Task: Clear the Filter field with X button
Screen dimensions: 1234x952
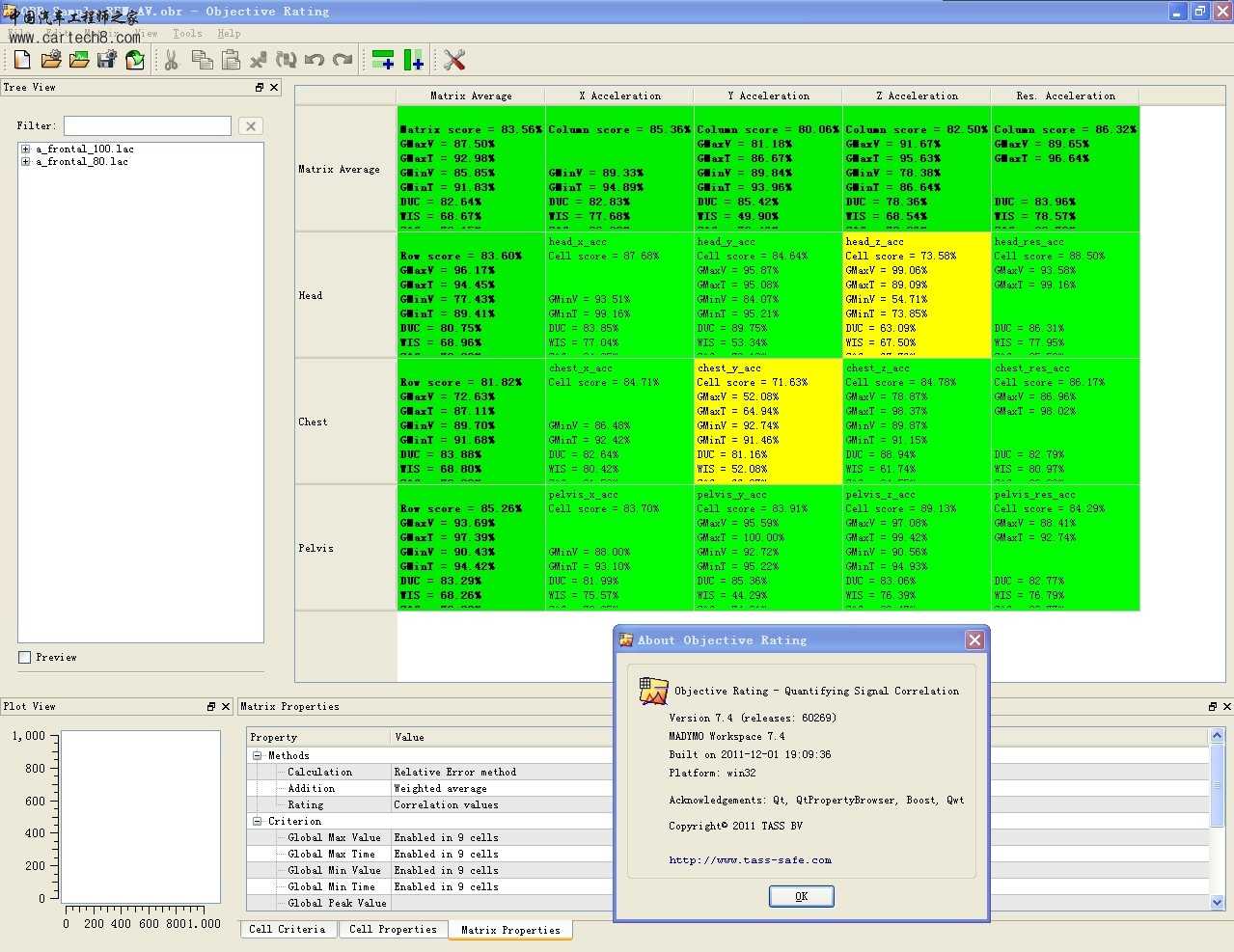Action: coord(251,126)
